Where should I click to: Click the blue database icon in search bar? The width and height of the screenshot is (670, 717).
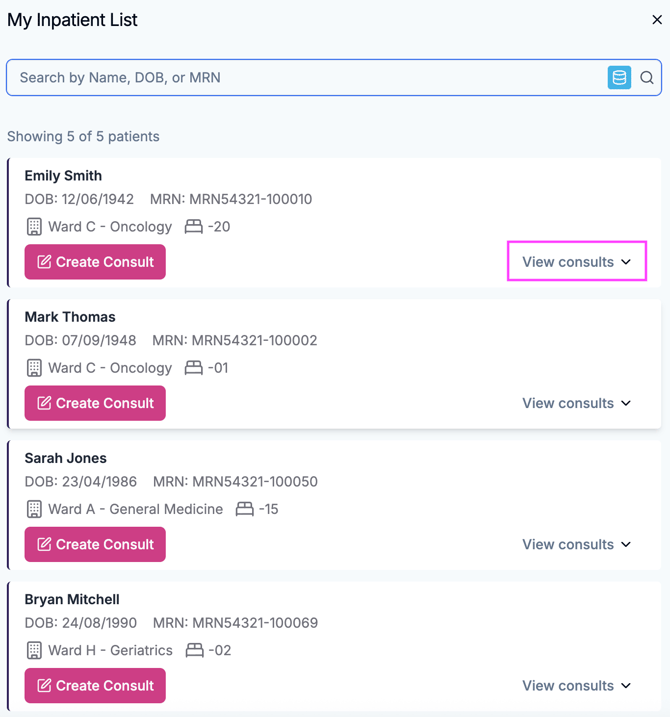pyautogui.click(x=619, y=78)
